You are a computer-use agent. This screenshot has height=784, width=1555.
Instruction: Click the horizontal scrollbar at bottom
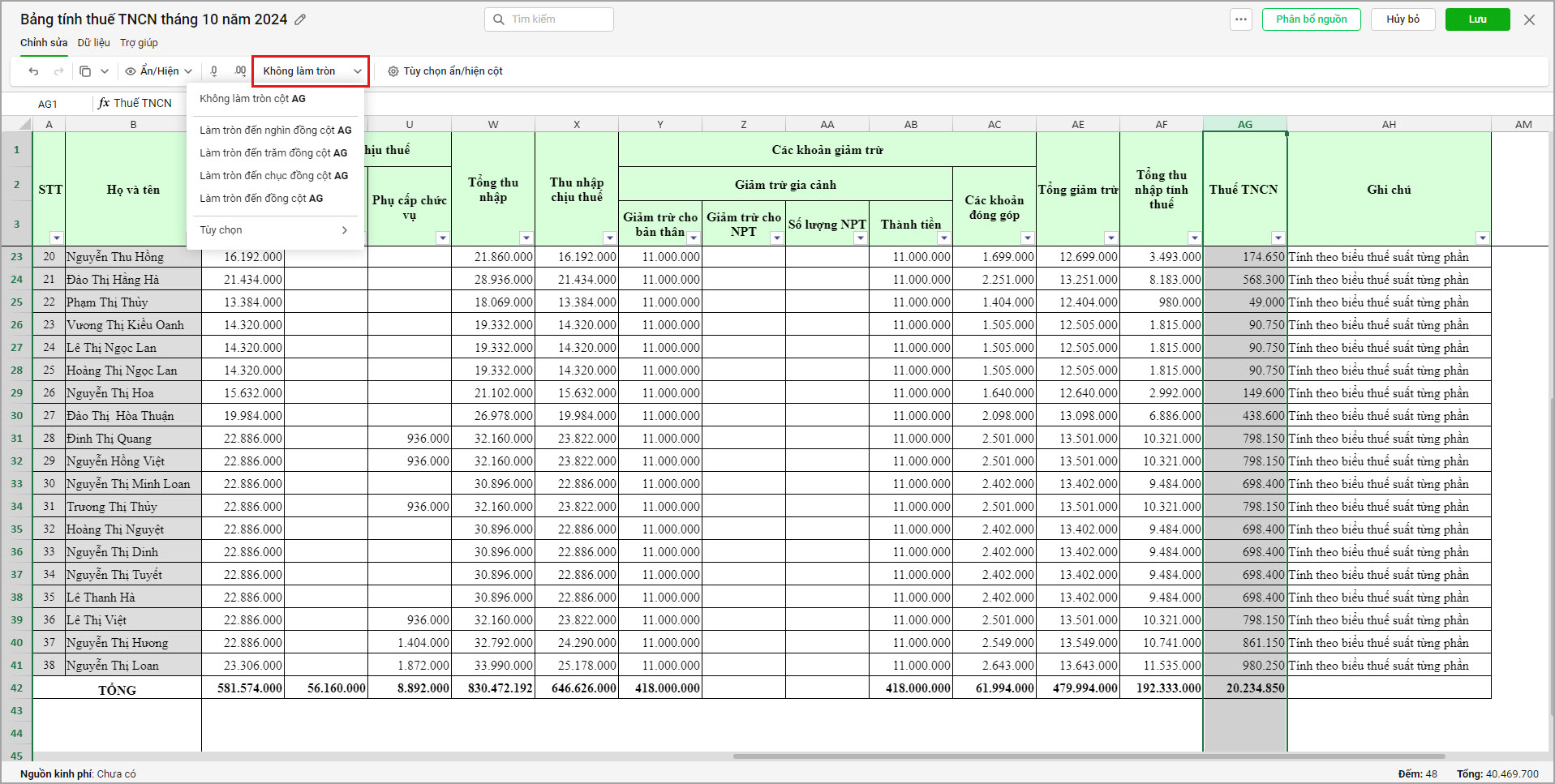(1087, 756)
